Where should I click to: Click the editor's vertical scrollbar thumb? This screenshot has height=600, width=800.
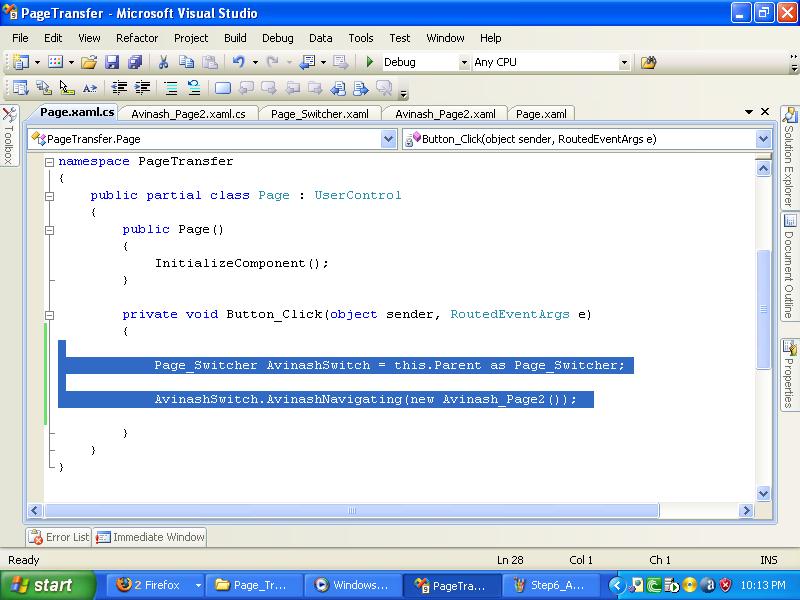pyautogui.click(x=763, y=309)
